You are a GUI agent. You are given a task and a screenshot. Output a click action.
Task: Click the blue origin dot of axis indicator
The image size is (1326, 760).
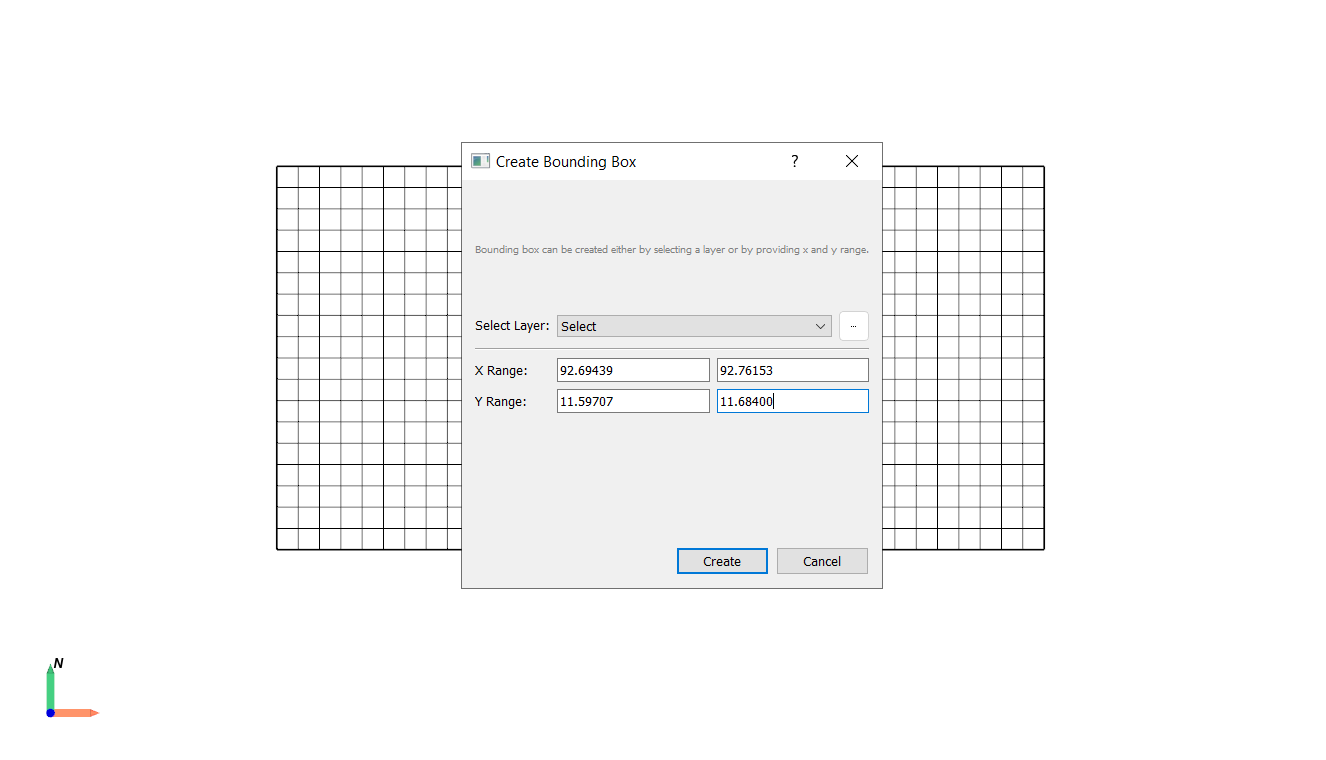coord(50,713)
